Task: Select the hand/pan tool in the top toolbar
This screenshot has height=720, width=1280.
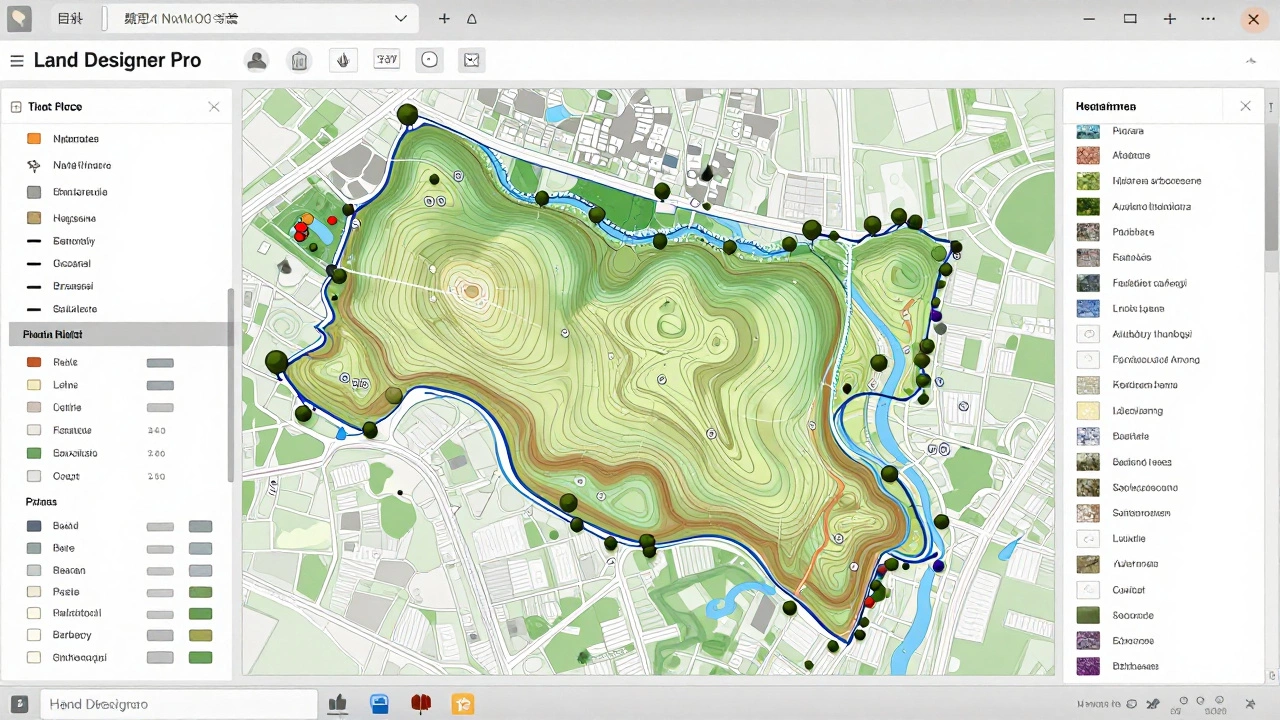Action: click(343, 60)
